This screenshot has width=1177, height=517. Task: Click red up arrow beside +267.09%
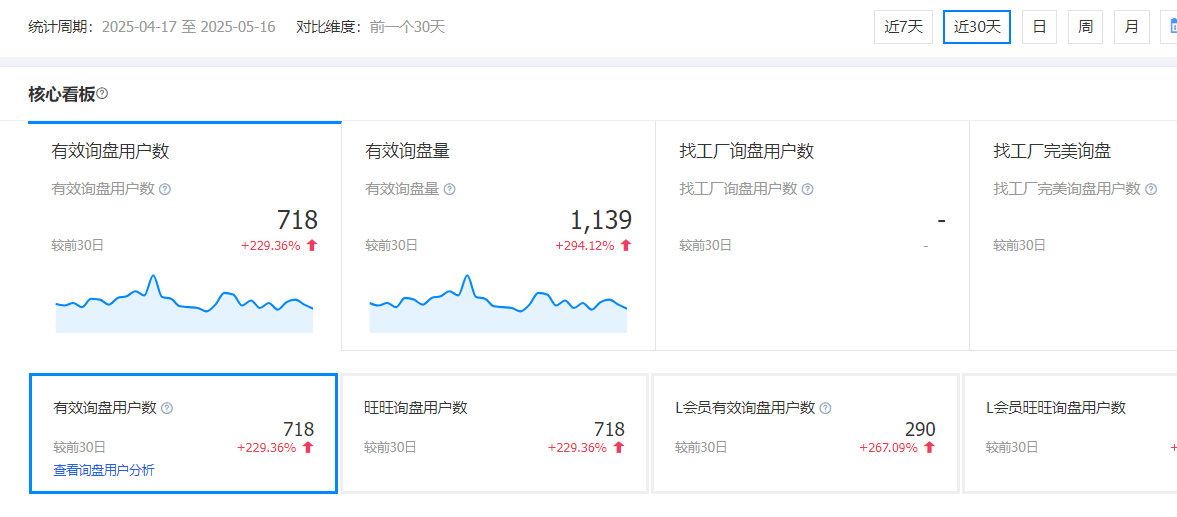tap(929, 448)
